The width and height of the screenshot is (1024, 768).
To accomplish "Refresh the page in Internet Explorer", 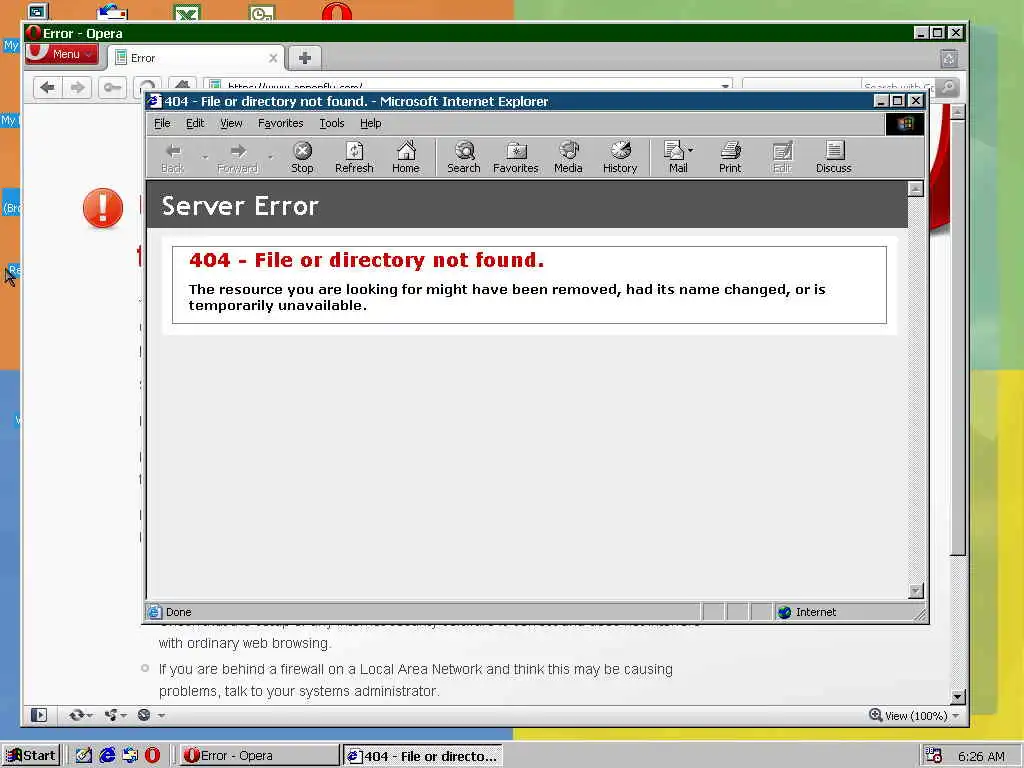I will (x=354, y=157).
